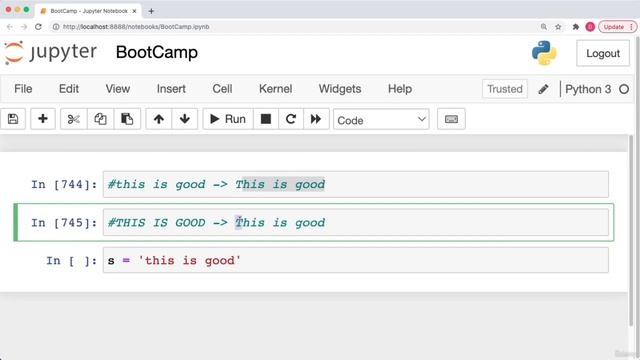Click the pencil edit mode icon
The width and height of the screenshot is (640, 360).
click(543, 89)
